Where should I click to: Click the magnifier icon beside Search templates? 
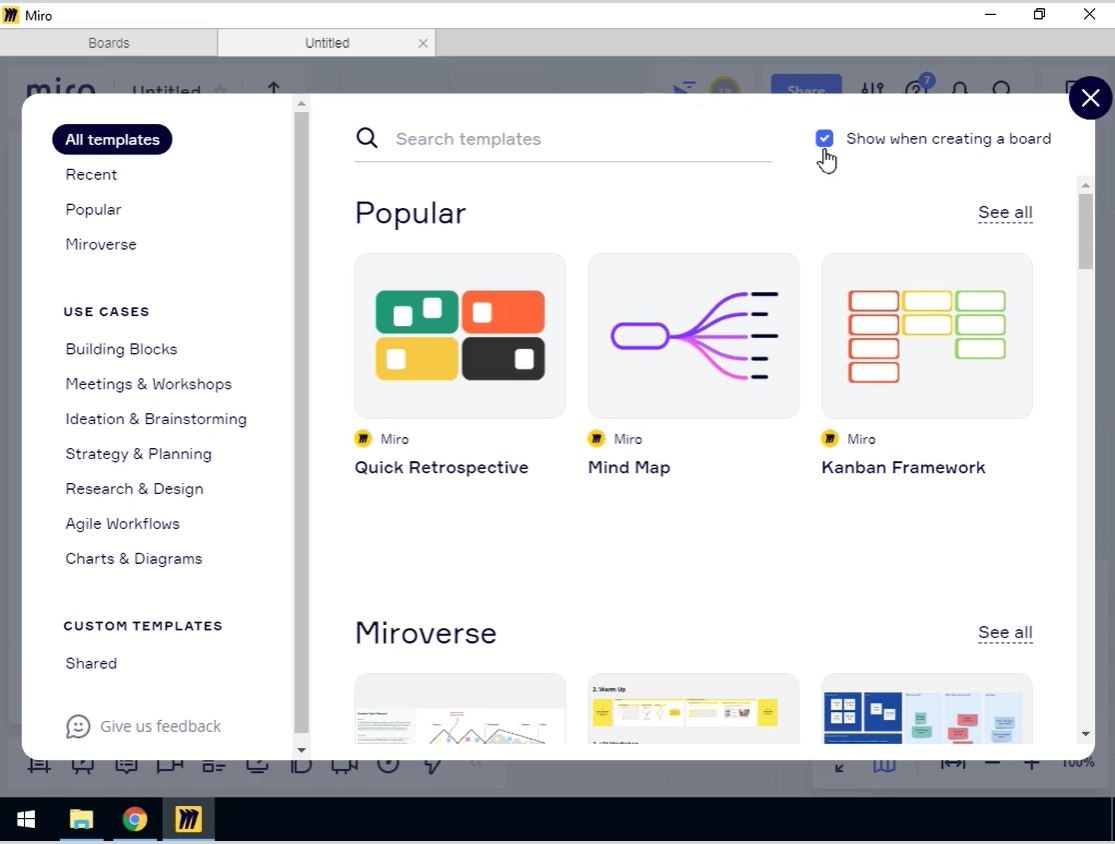coord(367,138)
